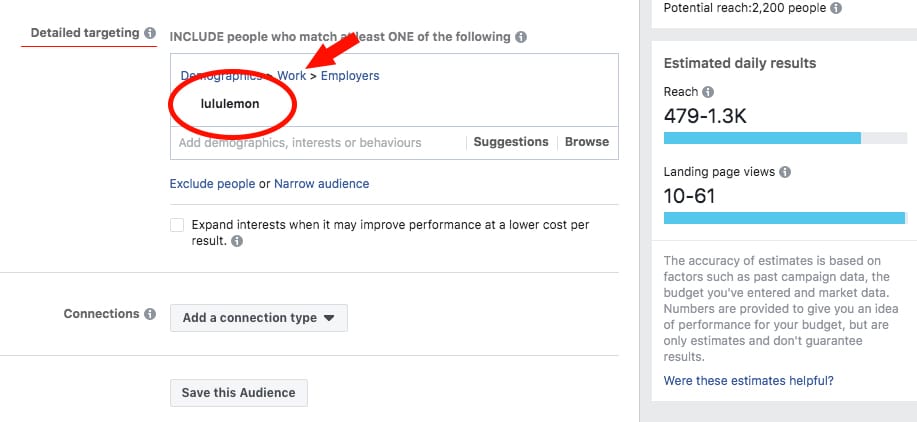The height and width of the screenshot is (422, 917).
Task: Click info icon next to Potential reach
Action: tap(836, 7)
